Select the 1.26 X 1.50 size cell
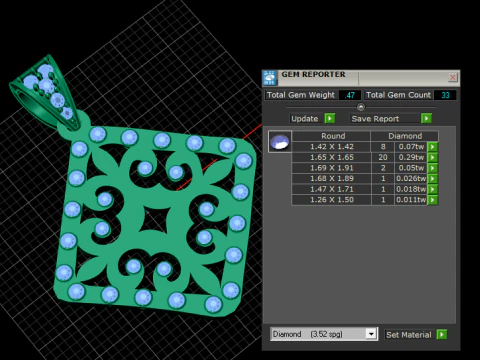This screenshot has width=480, height=360. (x=332, y=200)
